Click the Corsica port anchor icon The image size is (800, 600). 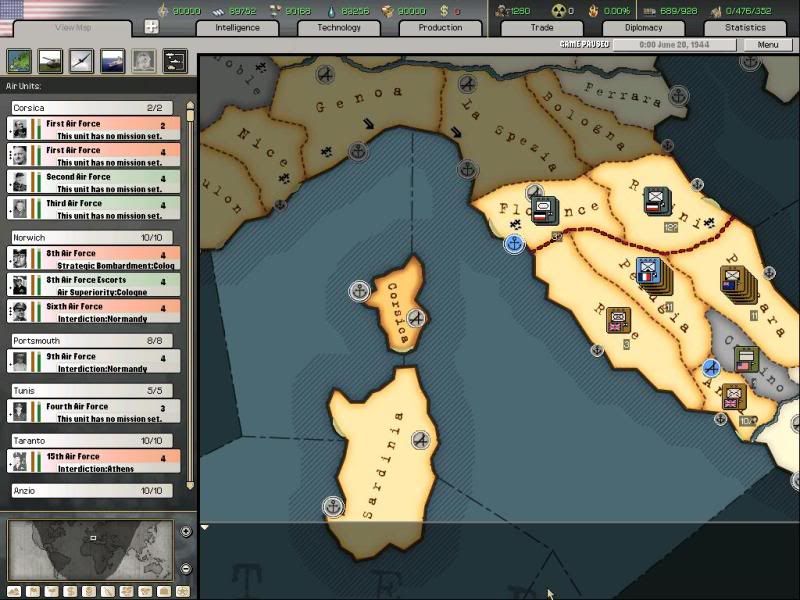coord(360,291)
